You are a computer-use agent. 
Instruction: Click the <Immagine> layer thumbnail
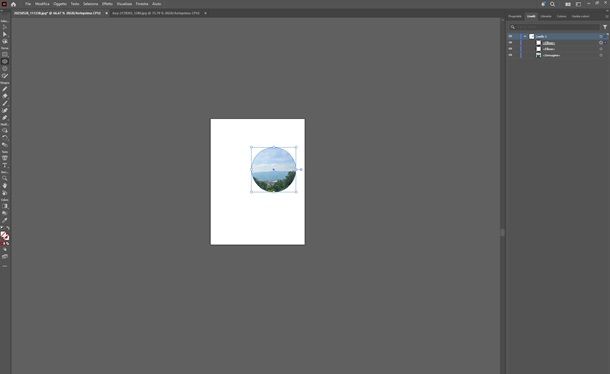[538, 55]
